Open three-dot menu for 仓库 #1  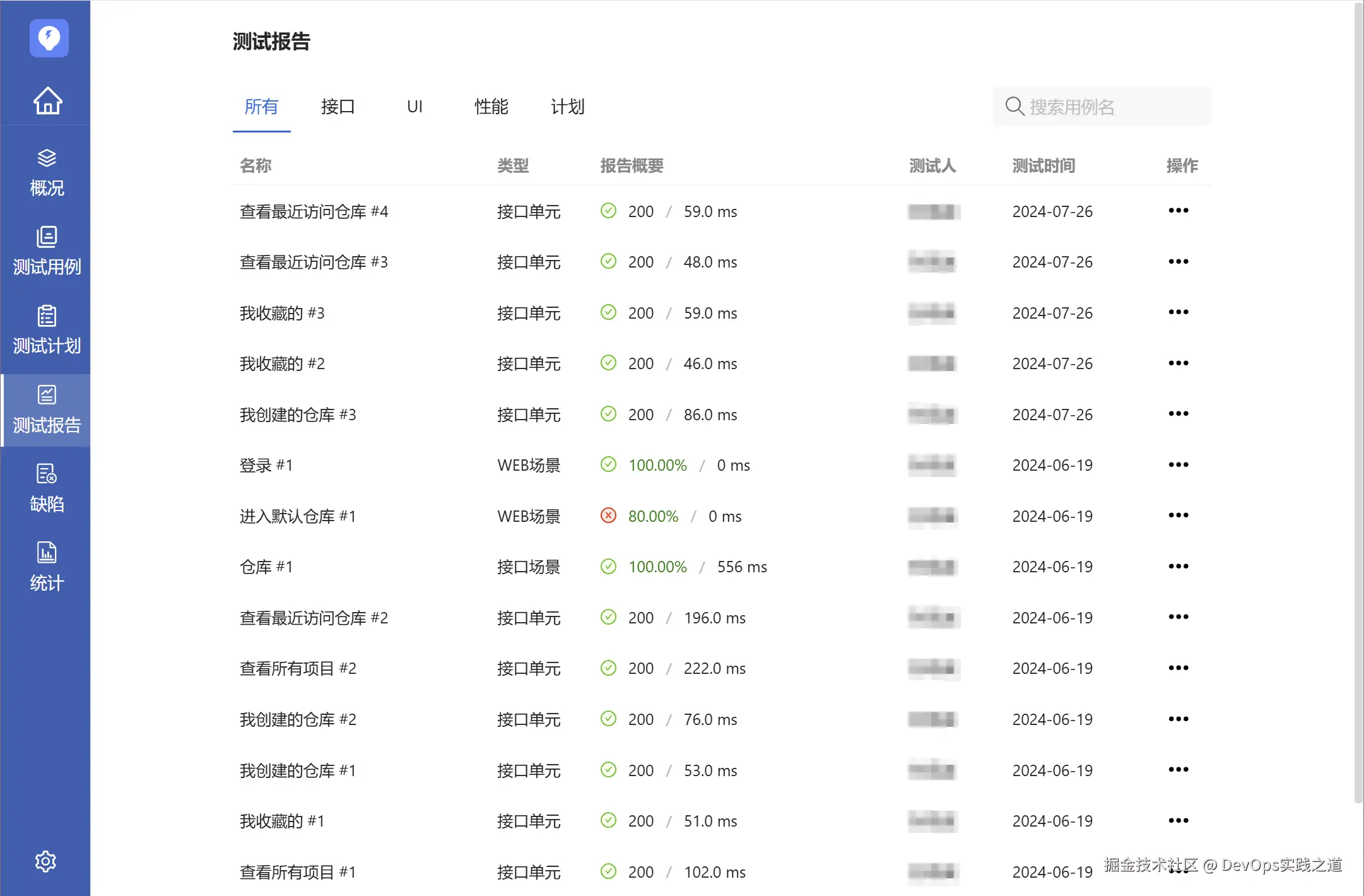(1178, 567)
